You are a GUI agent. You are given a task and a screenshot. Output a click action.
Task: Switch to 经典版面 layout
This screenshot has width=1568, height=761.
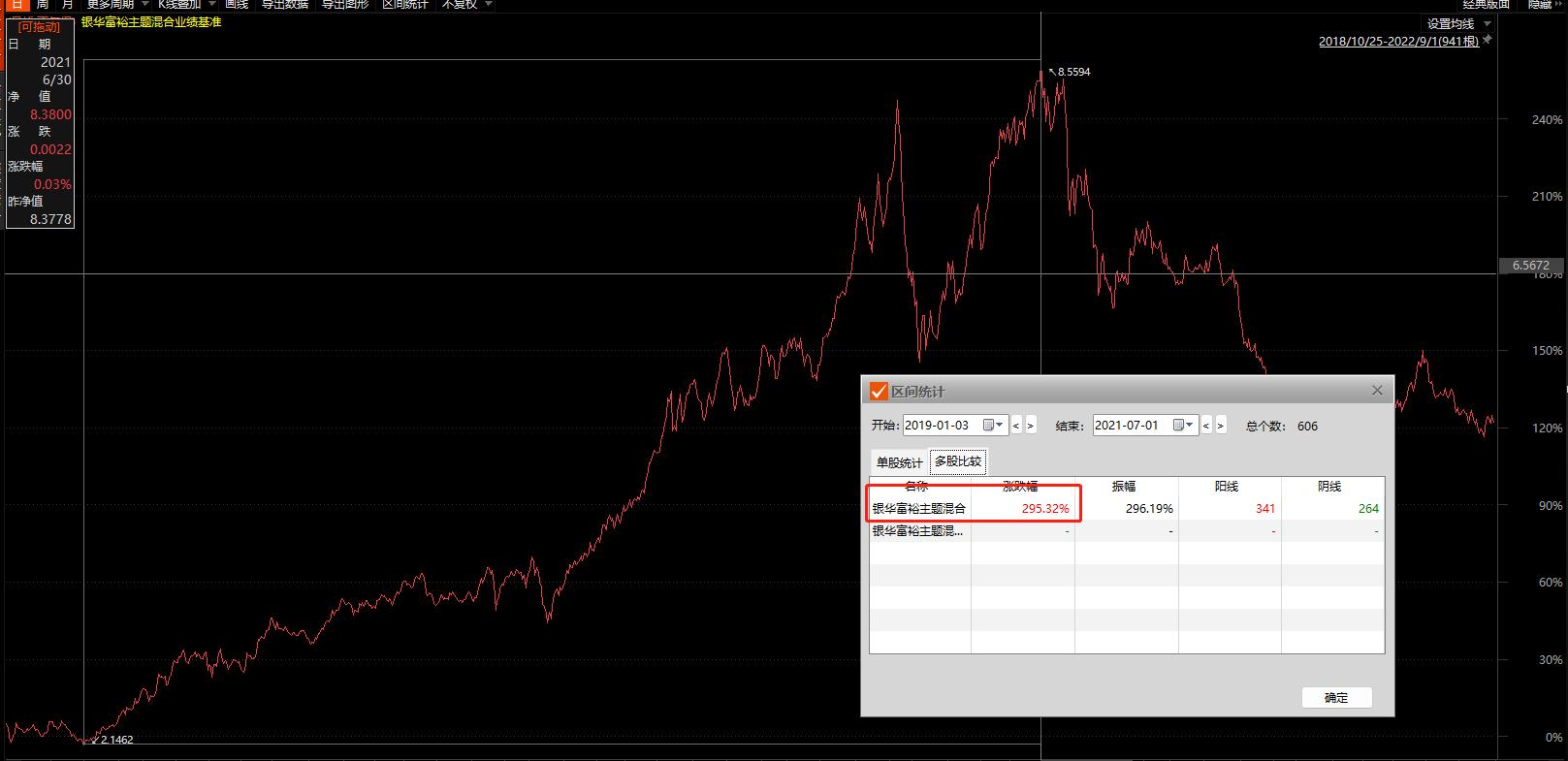(1487, 5)
